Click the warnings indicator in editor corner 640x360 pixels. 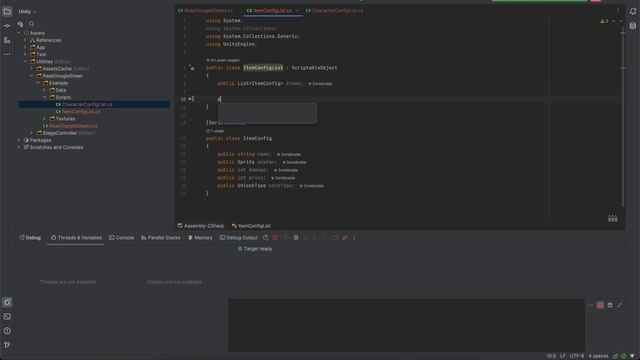pos(604,21)
